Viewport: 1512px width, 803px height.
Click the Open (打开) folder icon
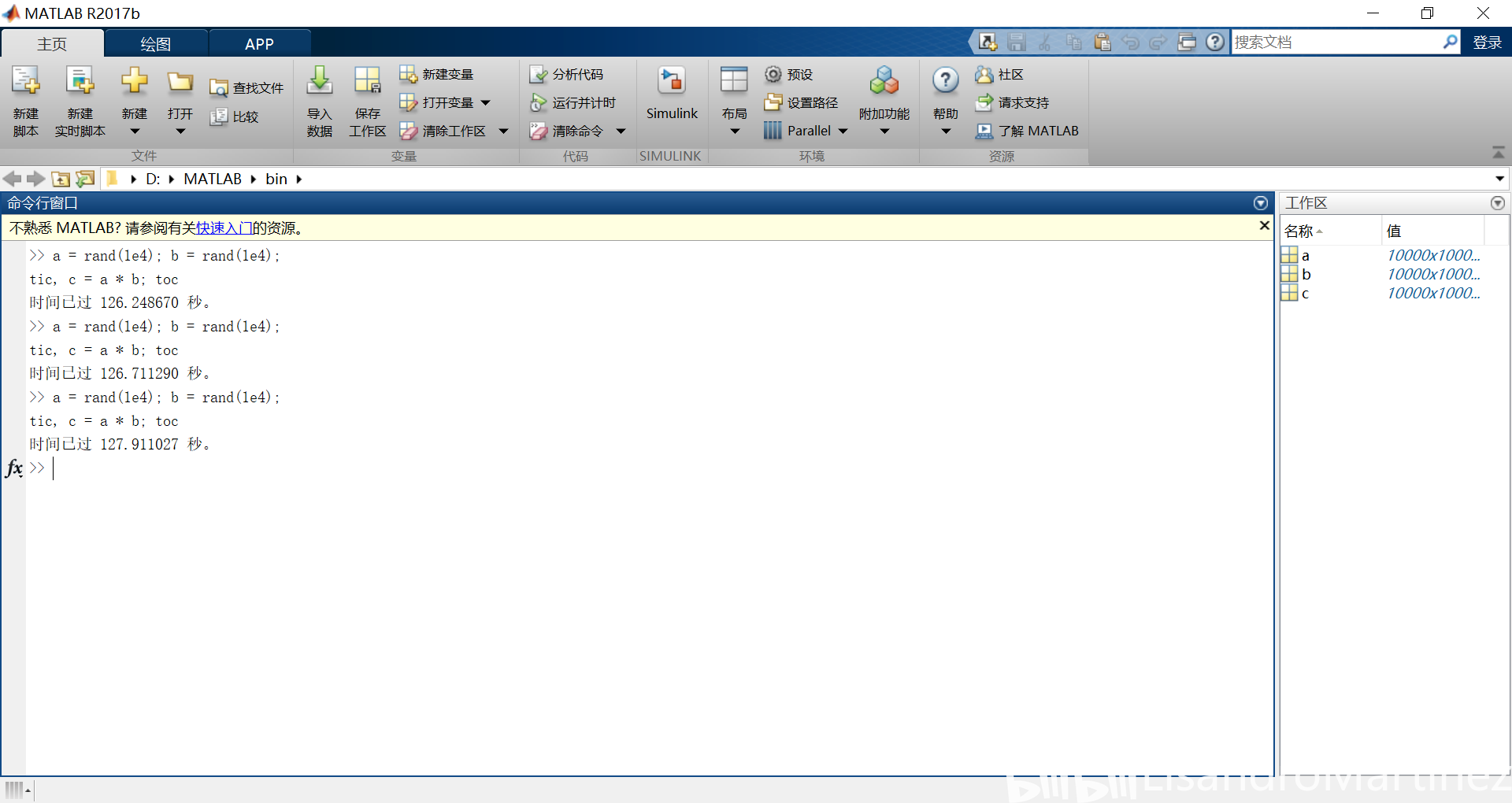(x=180, y=81)
